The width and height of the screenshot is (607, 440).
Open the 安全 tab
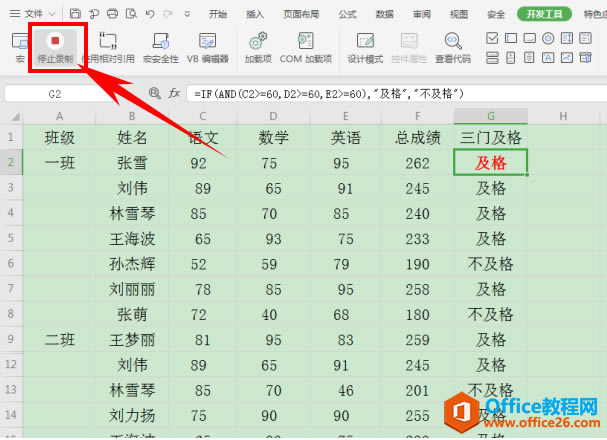496,14
